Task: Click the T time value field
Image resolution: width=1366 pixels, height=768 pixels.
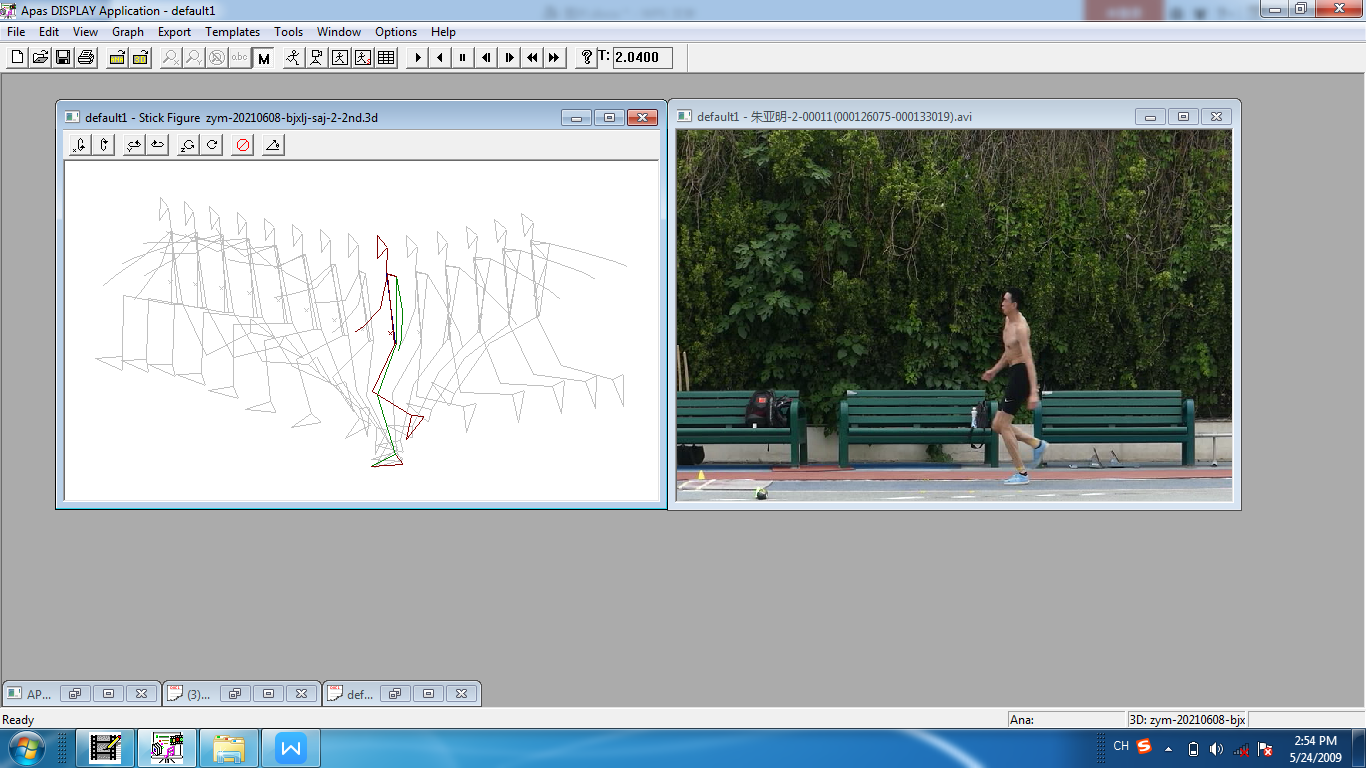Action: (642, 58)
